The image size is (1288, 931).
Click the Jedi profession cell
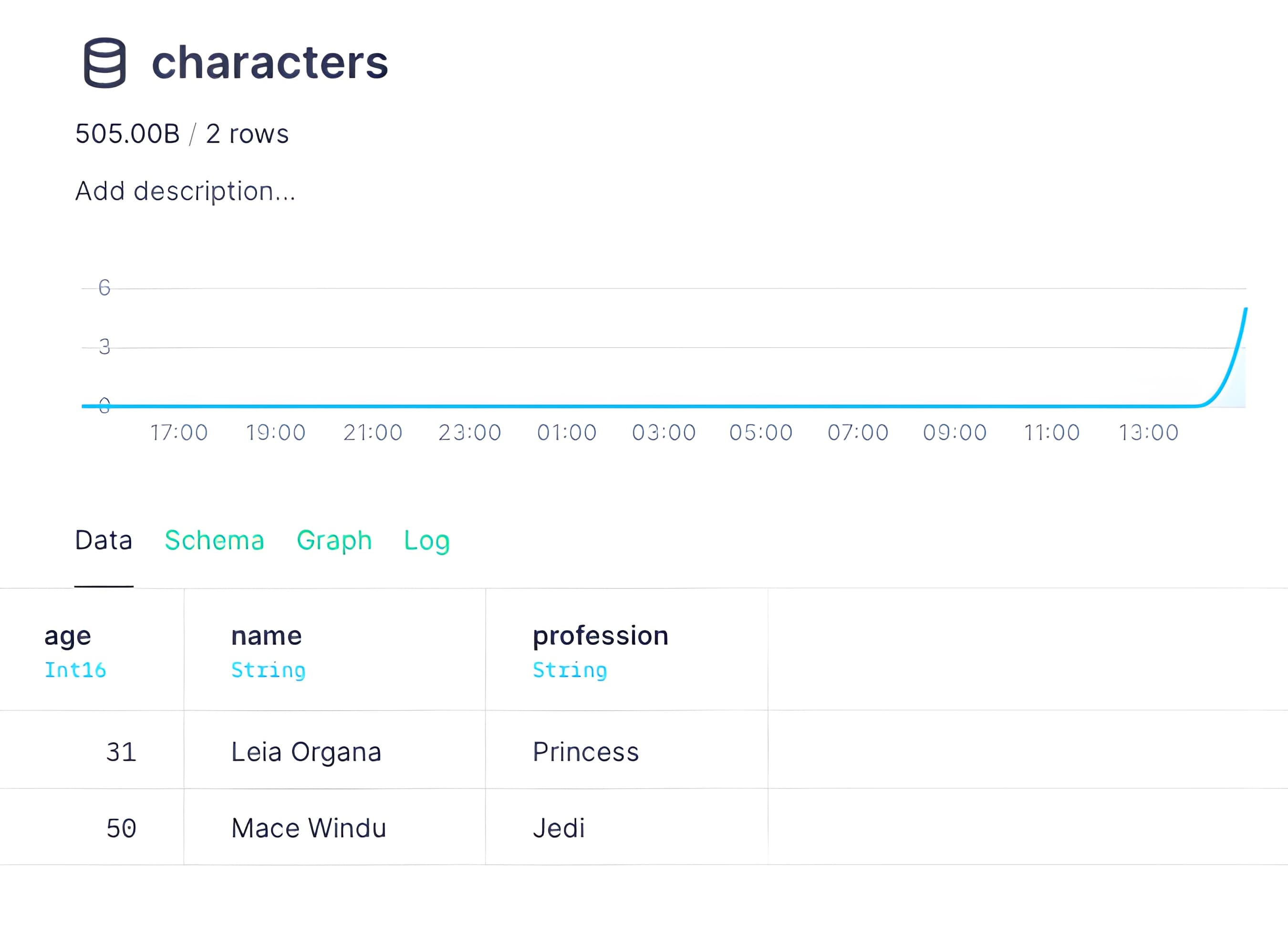[x=626, y=827]
